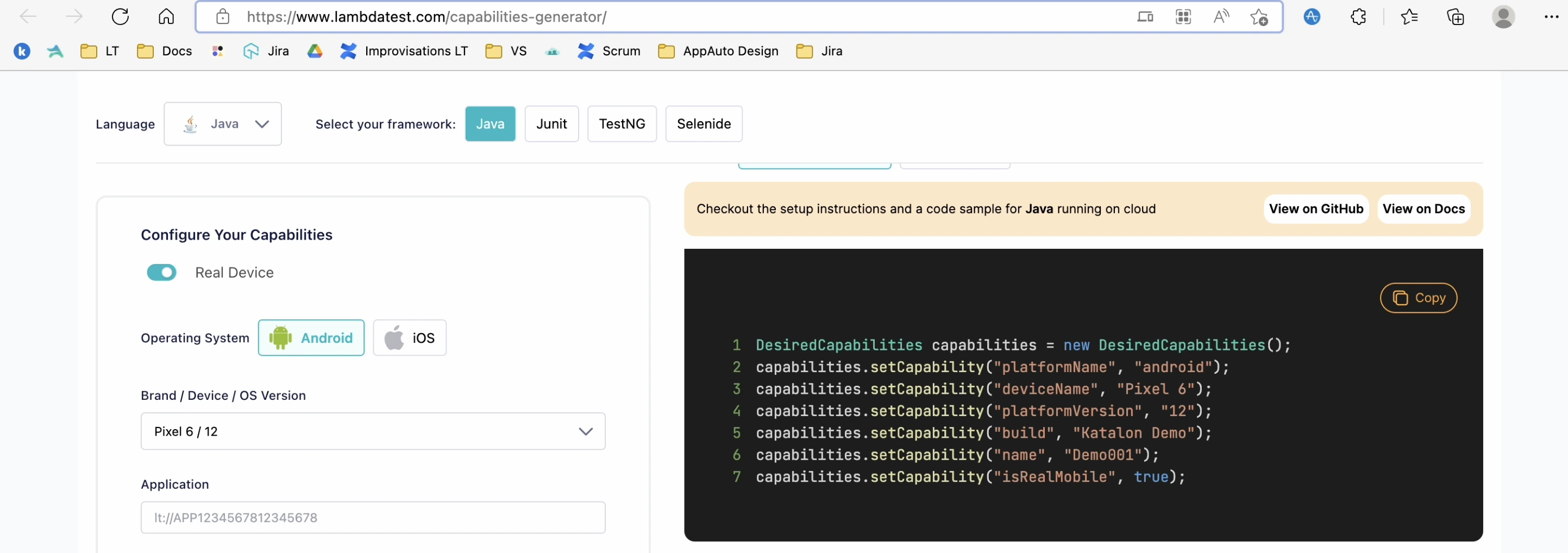1568x553 pixels.
Task: Select iOS operating system
Action: 410,338
